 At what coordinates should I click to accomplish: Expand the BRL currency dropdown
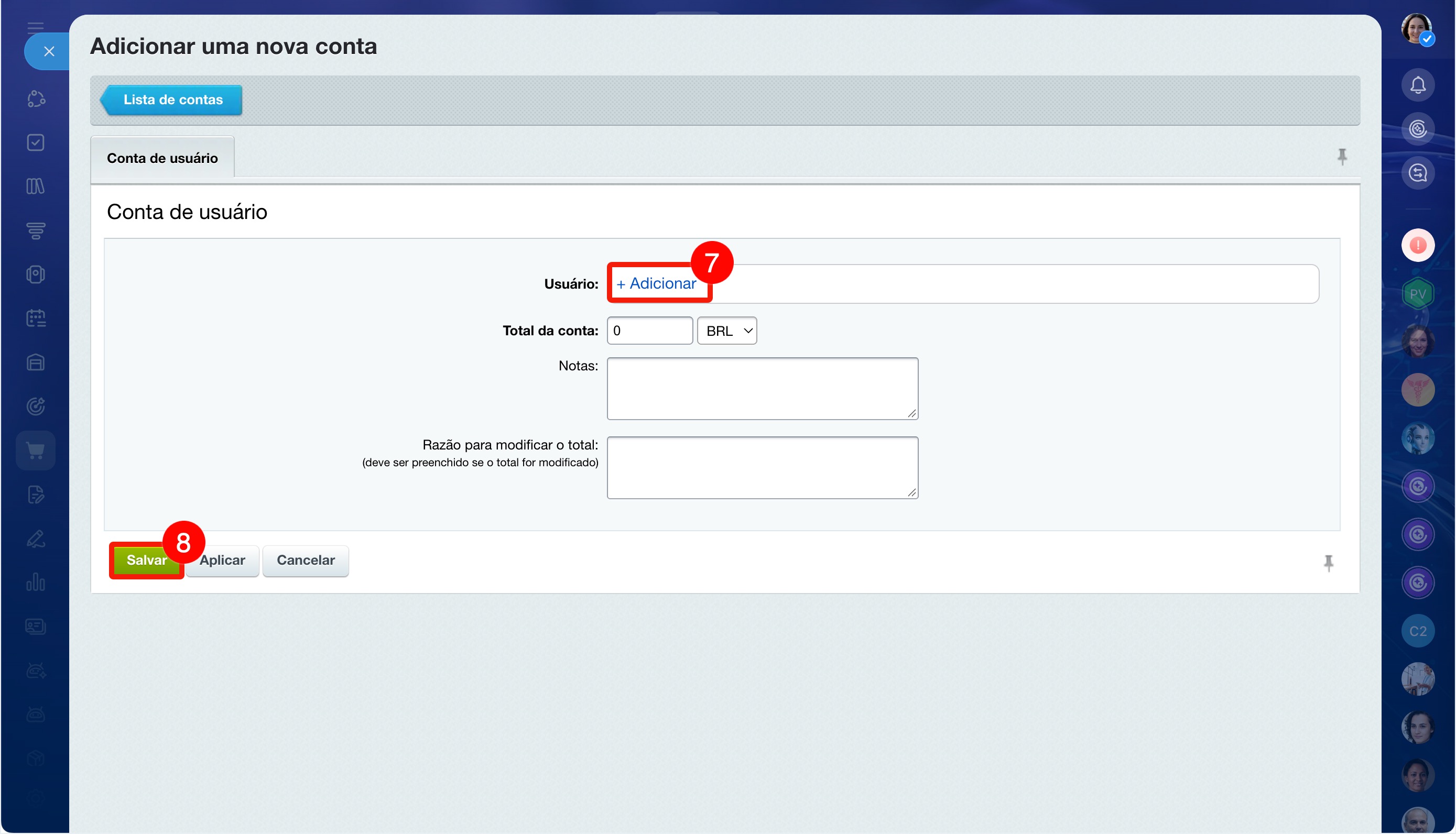click(726, 331)
